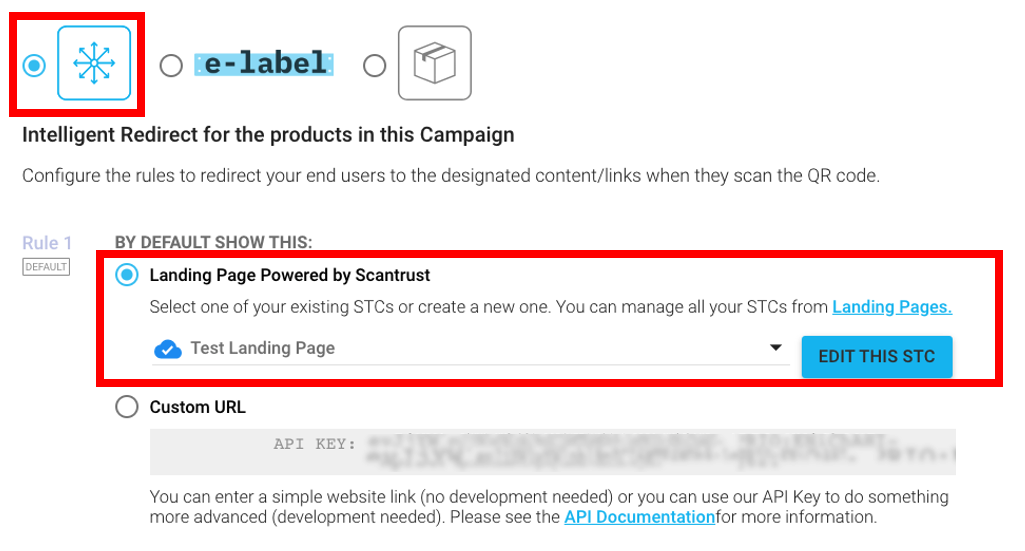The image size is (1025, 551).
Task: Click the blue cloud checkmark icon
Action: (168, 349)
